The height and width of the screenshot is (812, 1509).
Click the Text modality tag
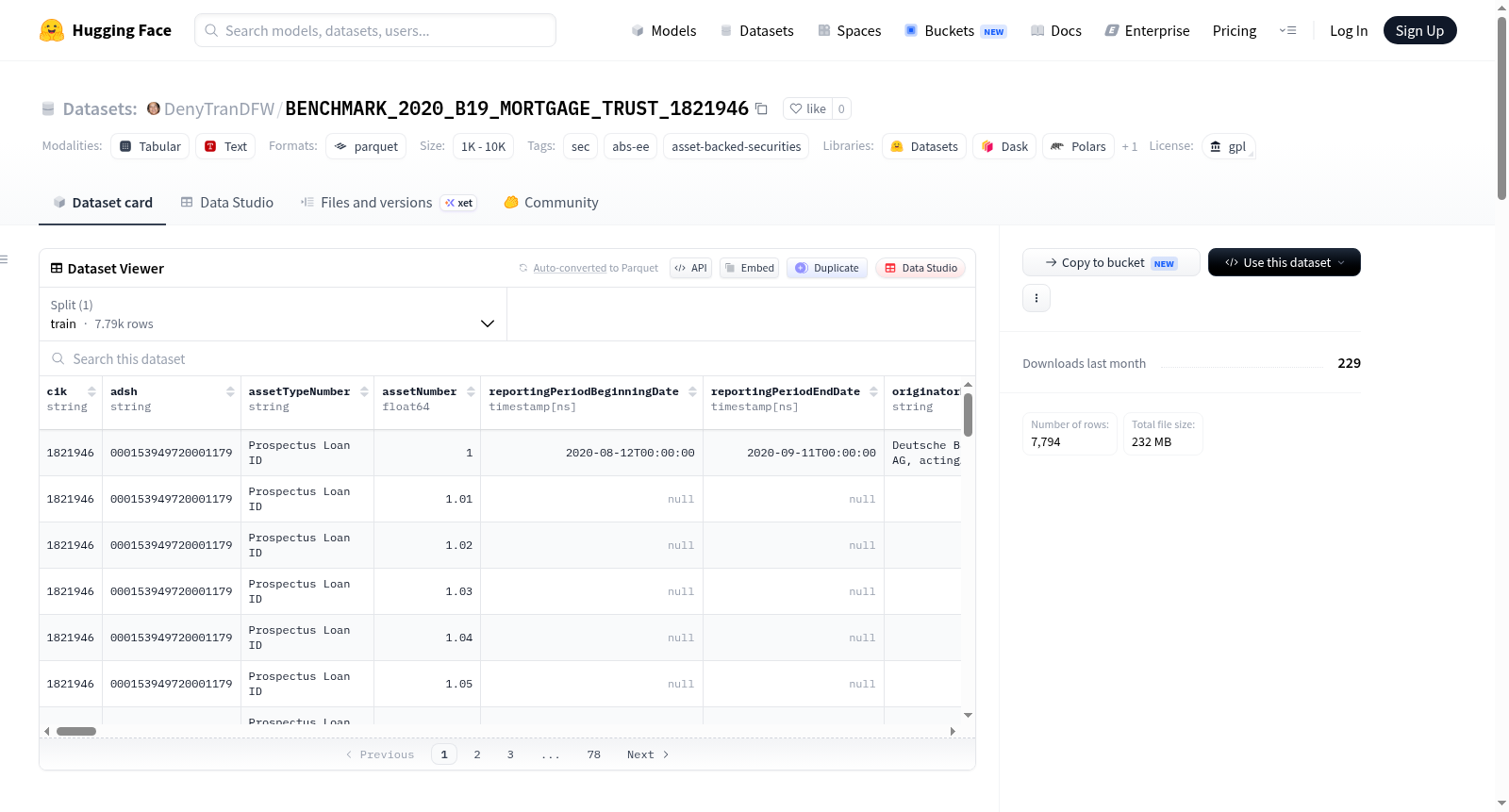(225, 146)
